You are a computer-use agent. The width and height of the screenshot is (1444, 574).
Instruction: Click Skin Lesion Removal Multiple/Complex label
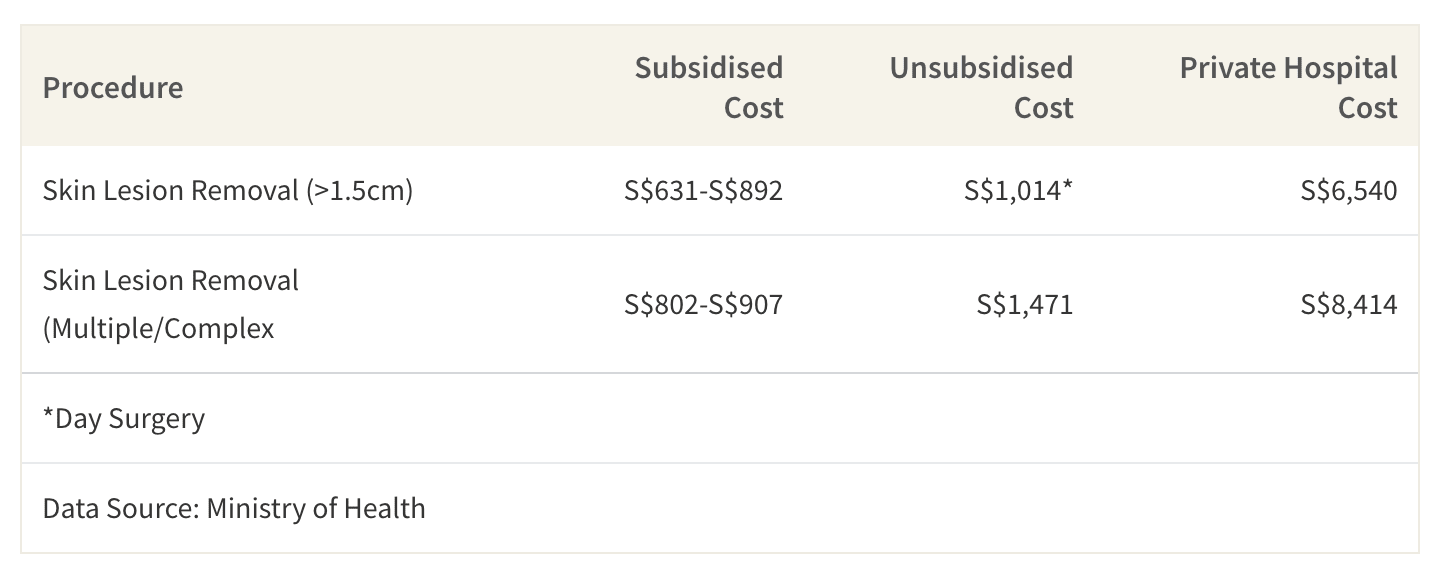tap(171, 304)
